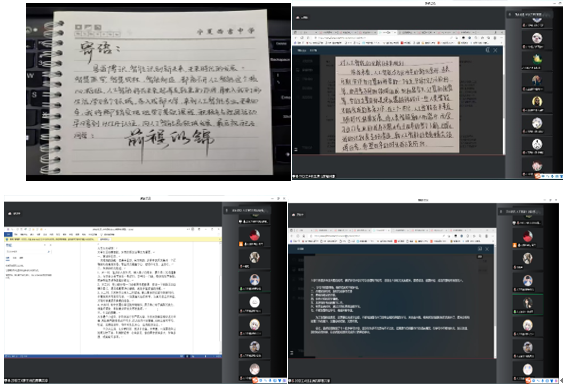Click the Sogou input icon below the Word meeting
This screenshot has width=563, height=388.
[255, 380]
